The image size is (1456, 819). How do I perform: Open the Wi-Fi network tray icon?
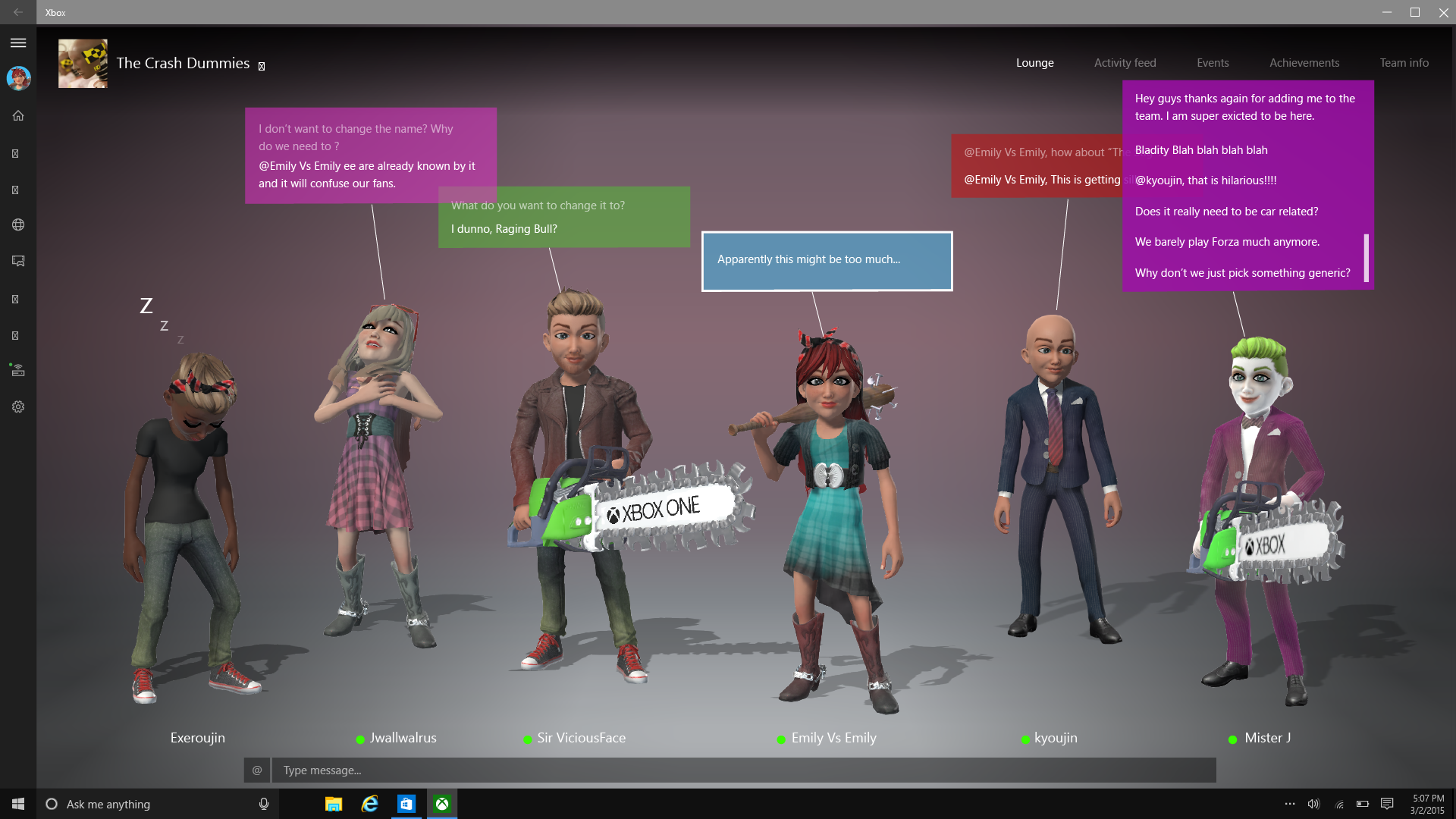(1339, 804)
